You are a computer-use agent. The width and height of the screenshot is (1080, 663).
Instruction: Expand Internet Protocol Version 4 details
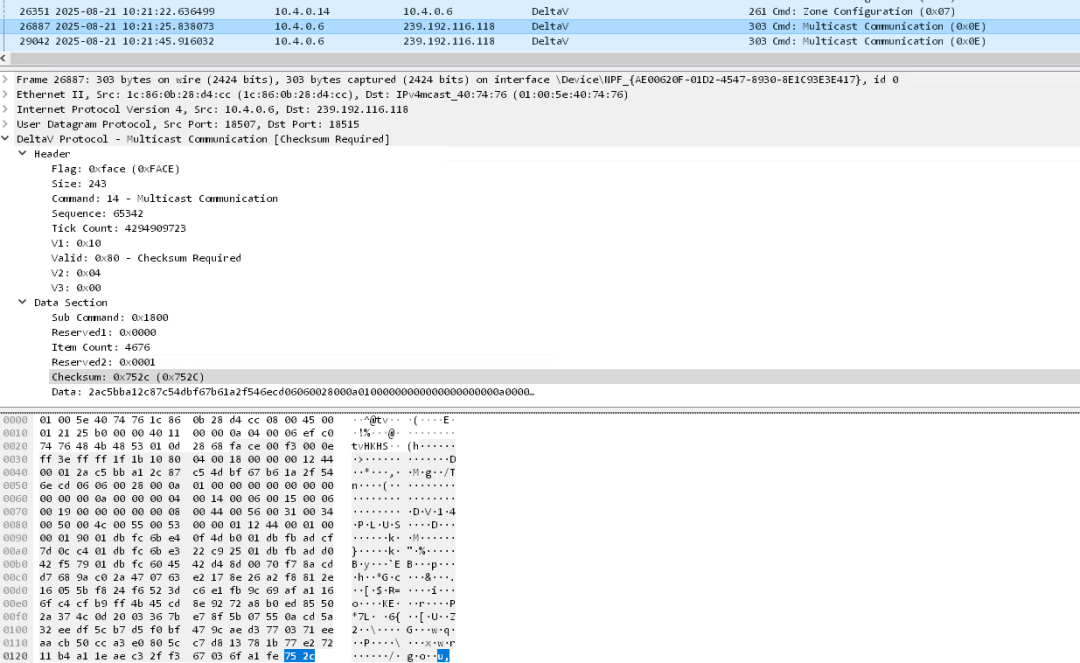(x=6, y=110)
